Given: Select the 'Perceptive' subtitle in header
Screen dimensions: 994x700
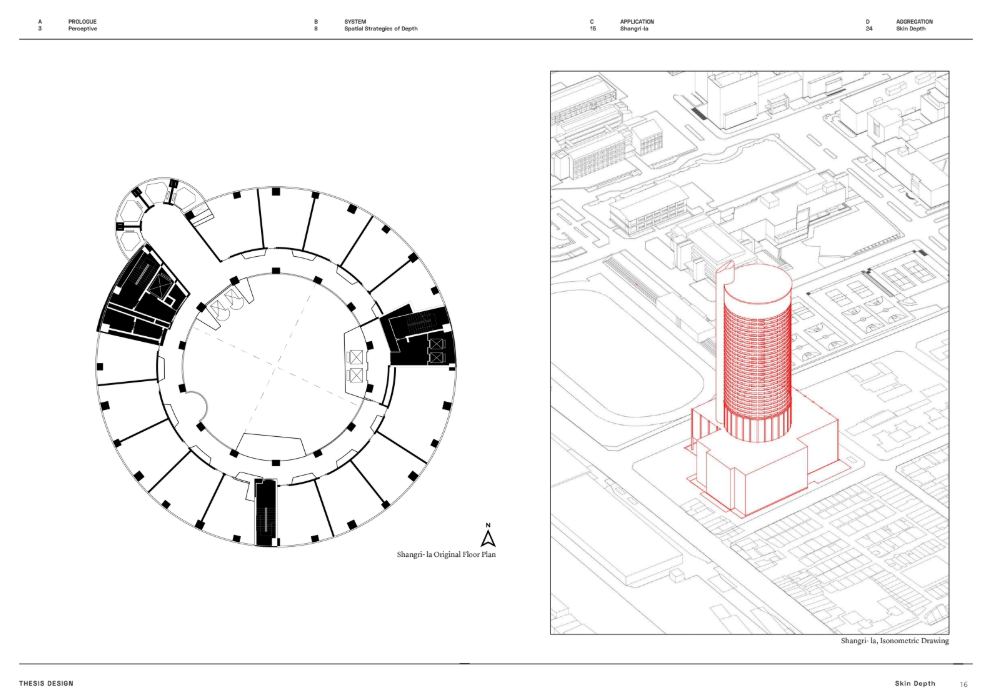Looking at the screenshot, I should click(x=82, y=29).
